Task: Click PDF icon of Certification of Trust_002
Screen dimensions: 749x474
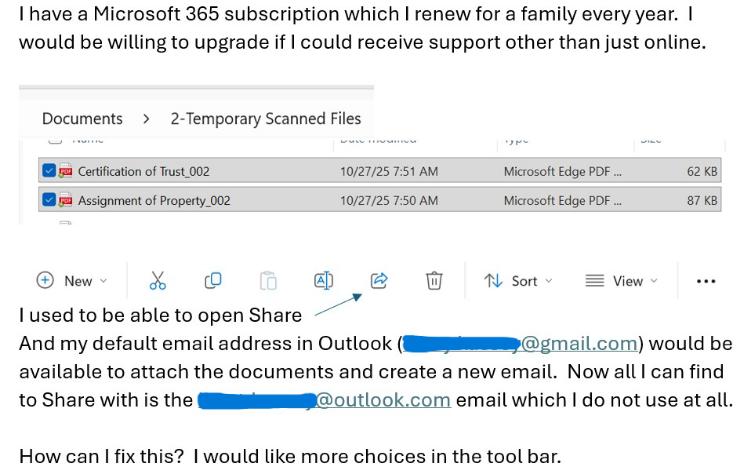Action: 65,171
